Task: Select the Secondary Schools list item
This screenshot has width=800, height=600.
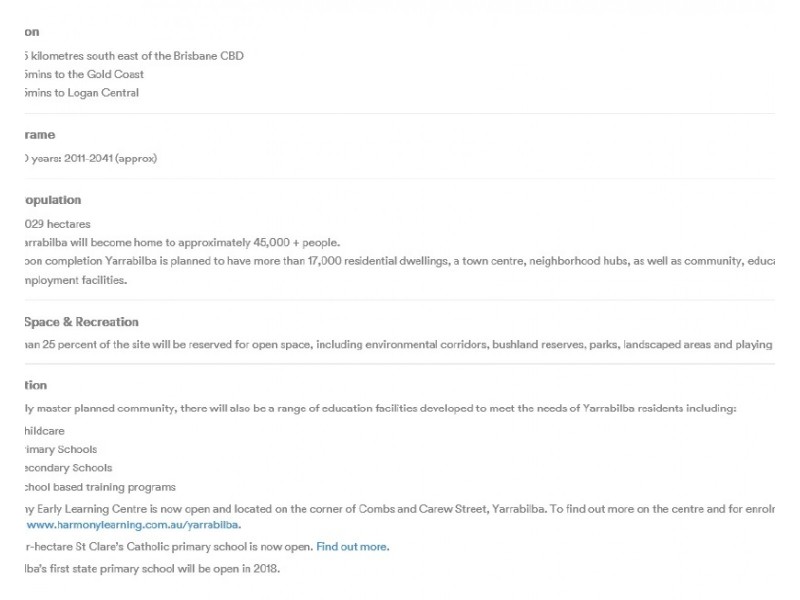Action: click(x=67, y=468)
